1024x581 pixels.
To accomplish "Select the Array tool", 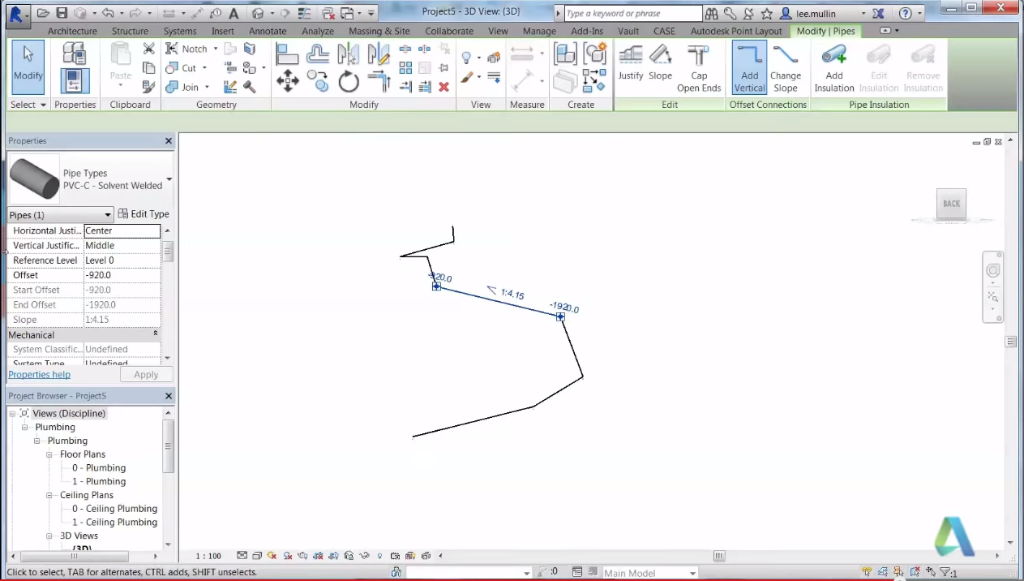I will point(406,68).
